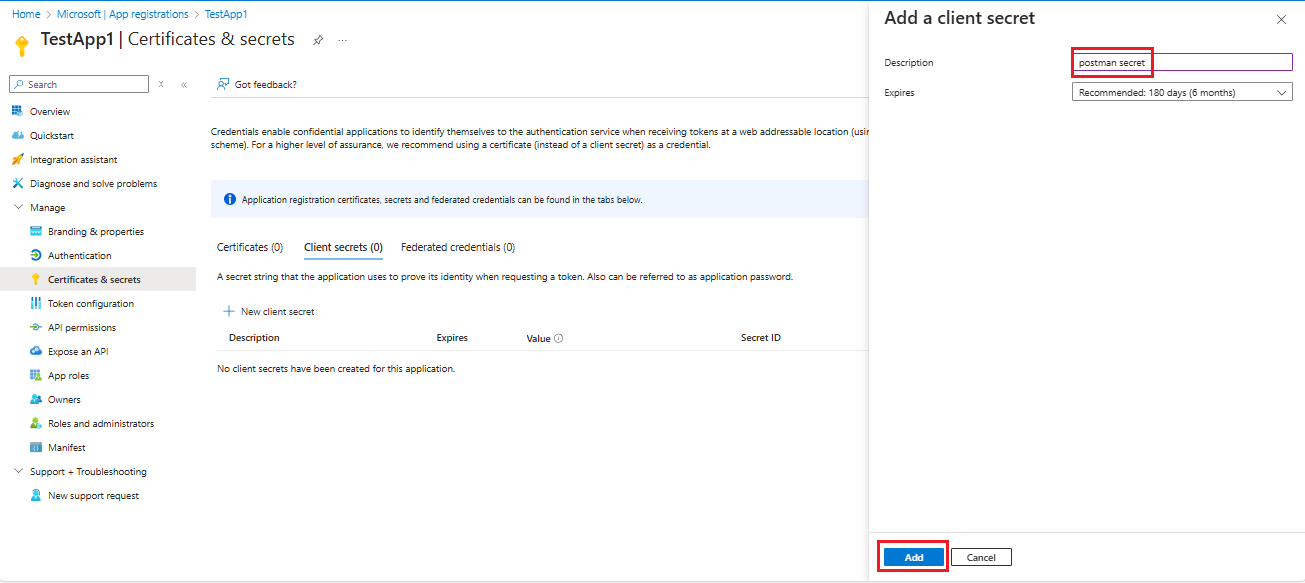Pin the Certificates & secrets page
The height and width of the screenshot is (583, 1305).
[318, 40]
